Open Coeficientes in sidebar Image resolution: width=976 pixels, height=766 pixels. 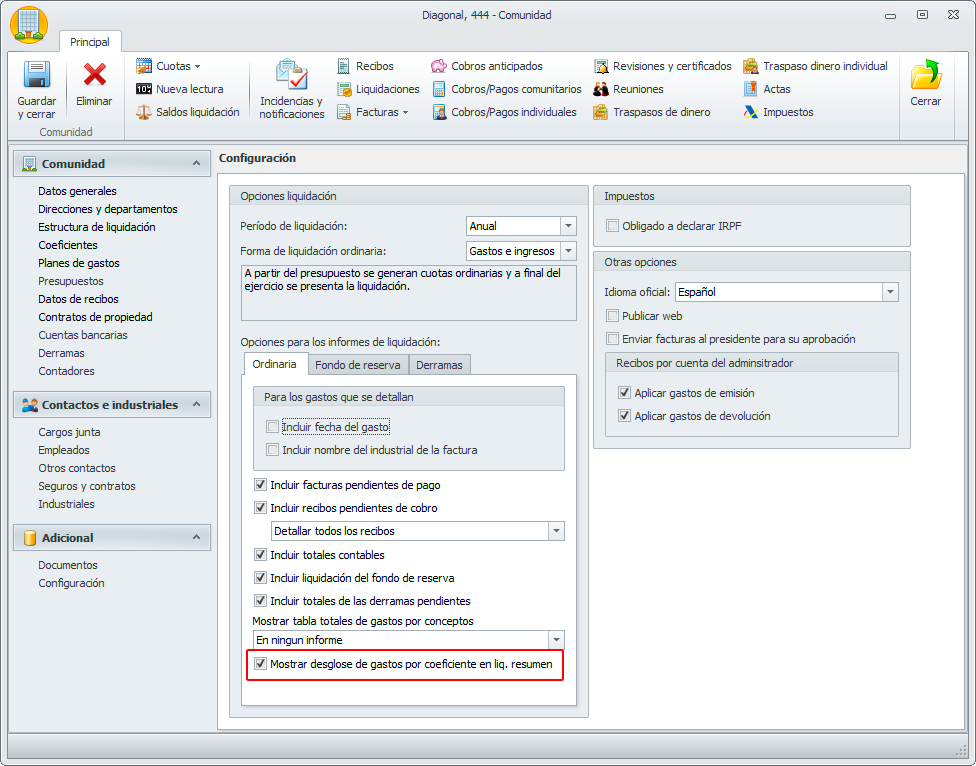(68, 245)
